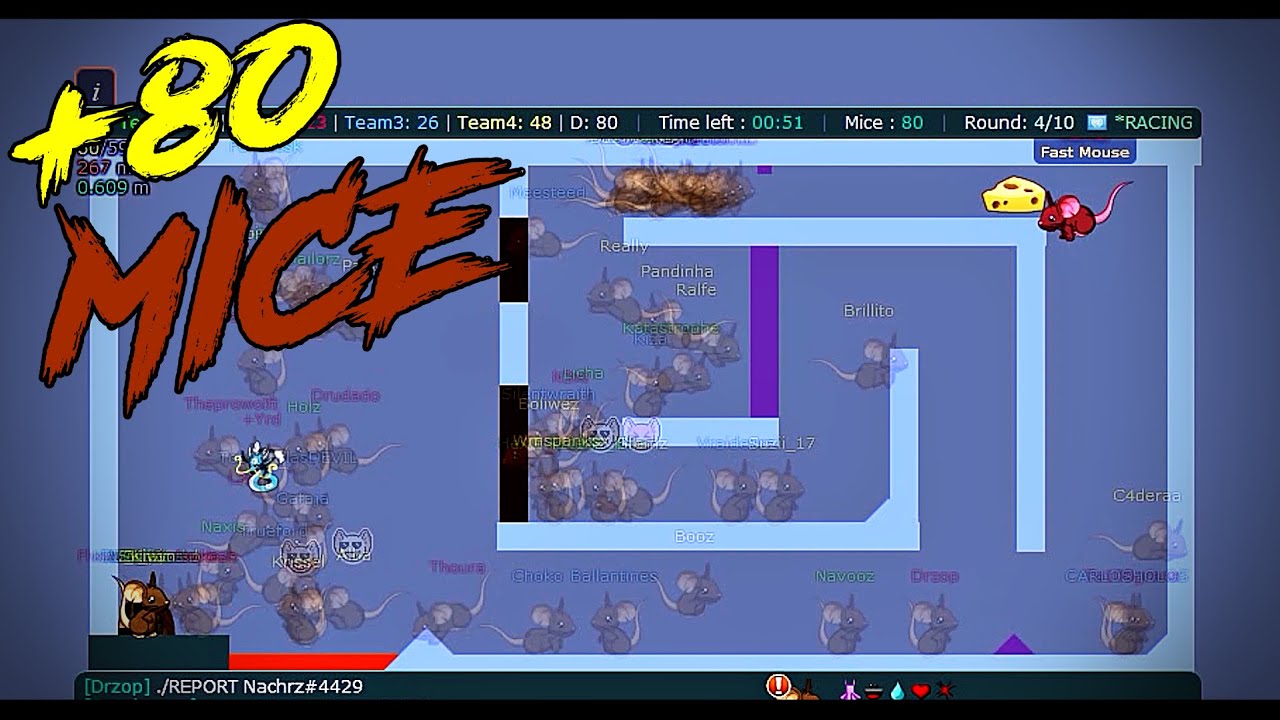Open the purple dress shop icon
Viewport: 1280px width, 720px height.
pos(849,689)
